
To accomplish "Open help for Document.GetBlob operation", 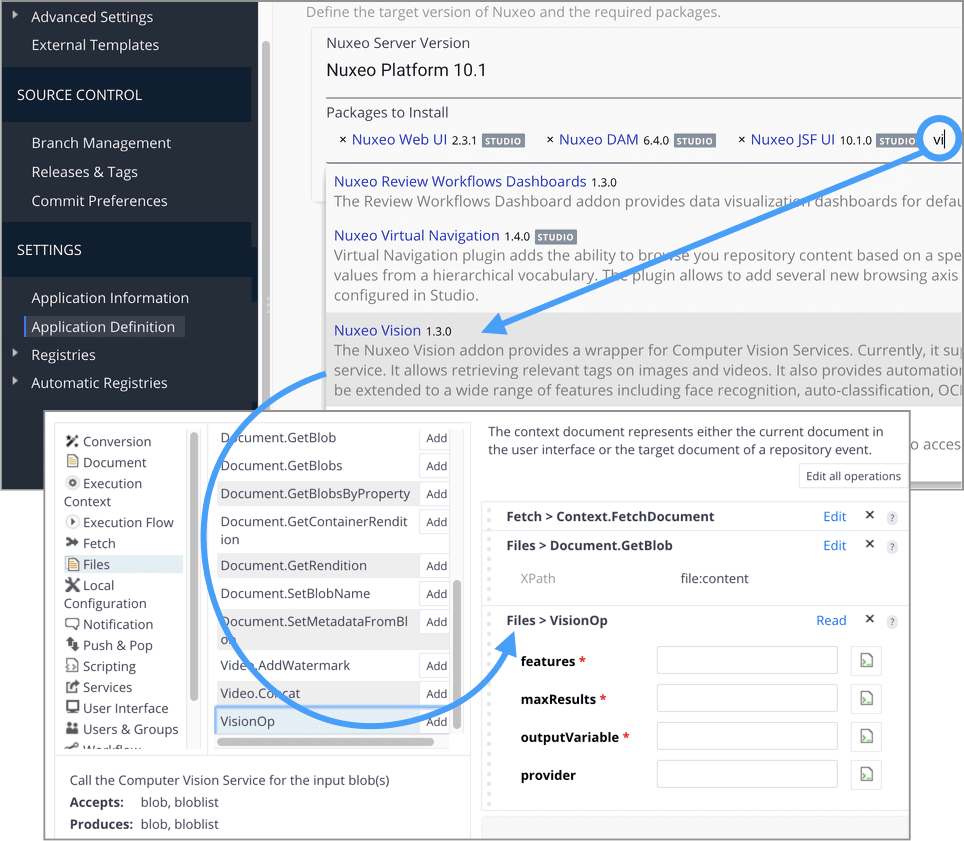I will (x=892, y=547).
